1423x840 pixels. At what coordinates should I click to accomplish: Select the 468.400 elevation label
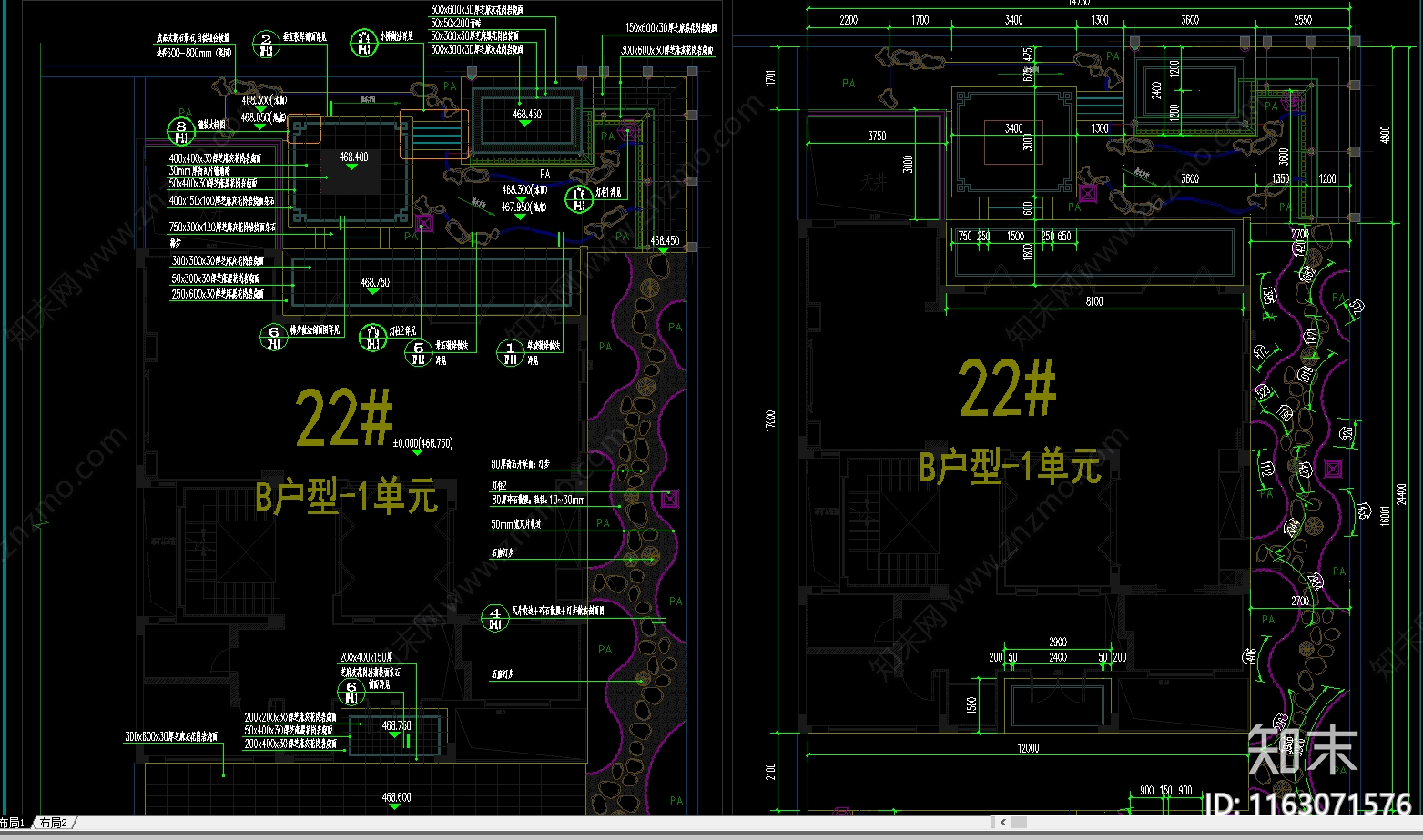pos(353,157)
